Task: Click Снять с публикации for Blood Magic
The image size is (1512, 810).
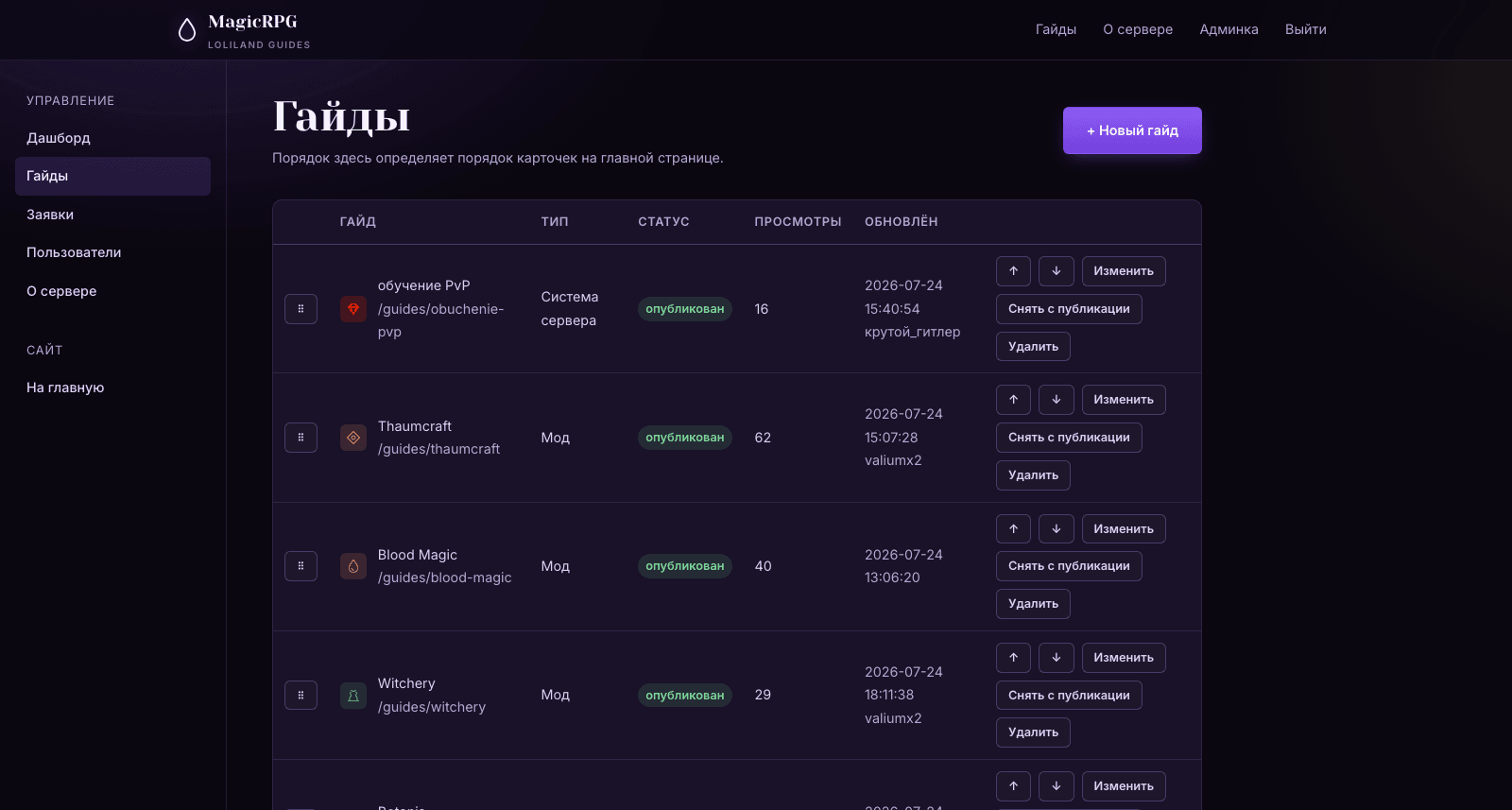Action: (1069, 566)
